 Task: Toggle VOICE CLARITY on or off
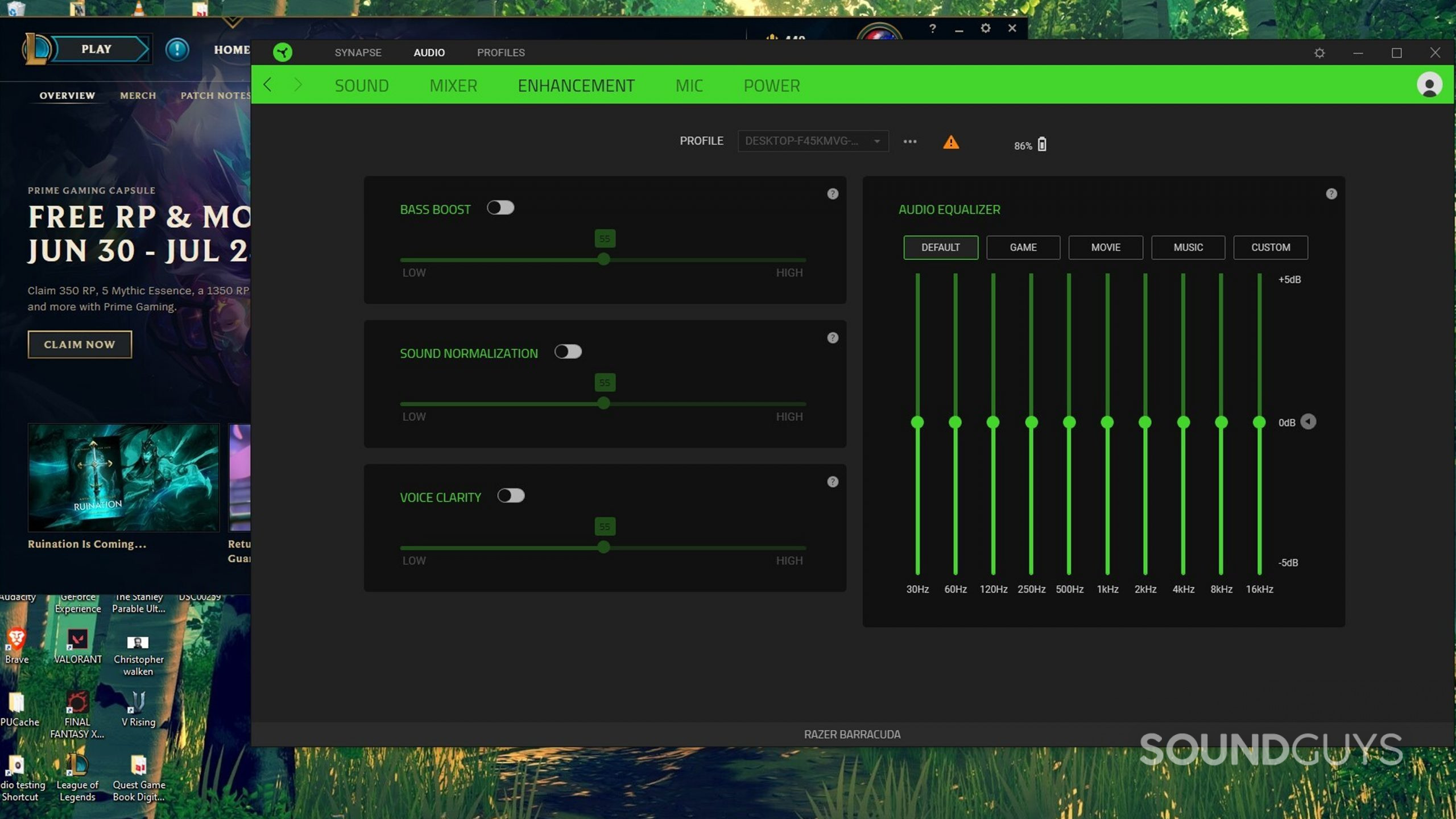pos(511,495)
